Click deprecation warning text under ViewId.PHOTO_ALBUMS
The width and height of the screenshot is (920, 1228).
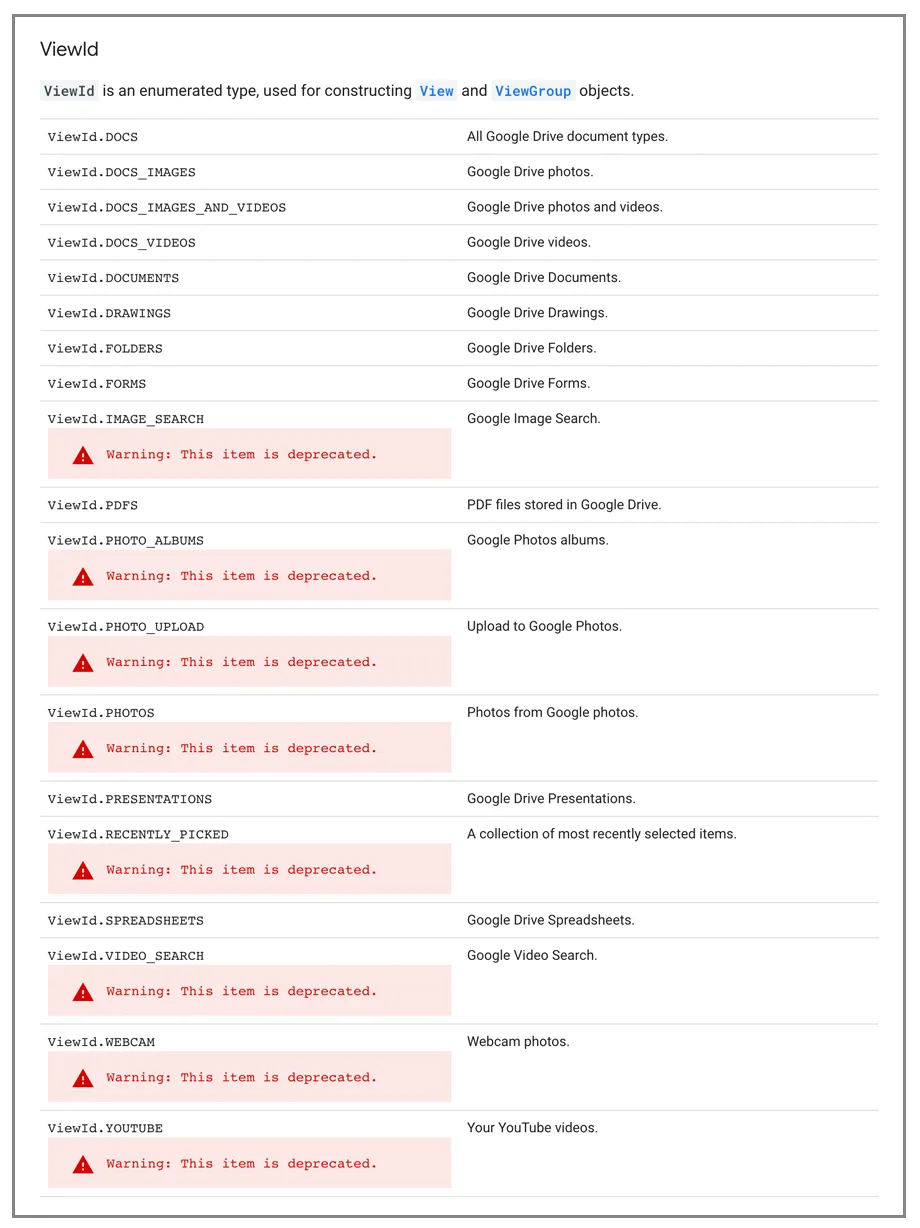[242, 576]
